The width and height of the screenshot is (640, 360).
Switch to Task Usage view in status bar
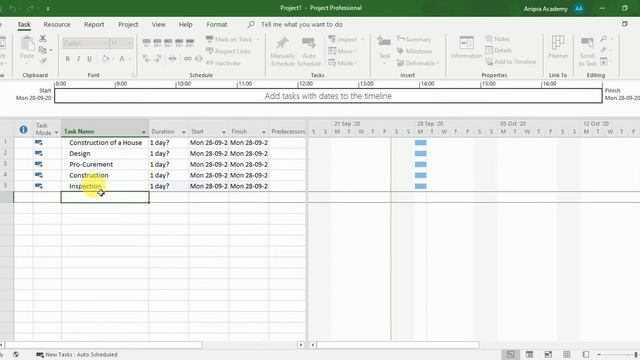(x=529, y=354)
